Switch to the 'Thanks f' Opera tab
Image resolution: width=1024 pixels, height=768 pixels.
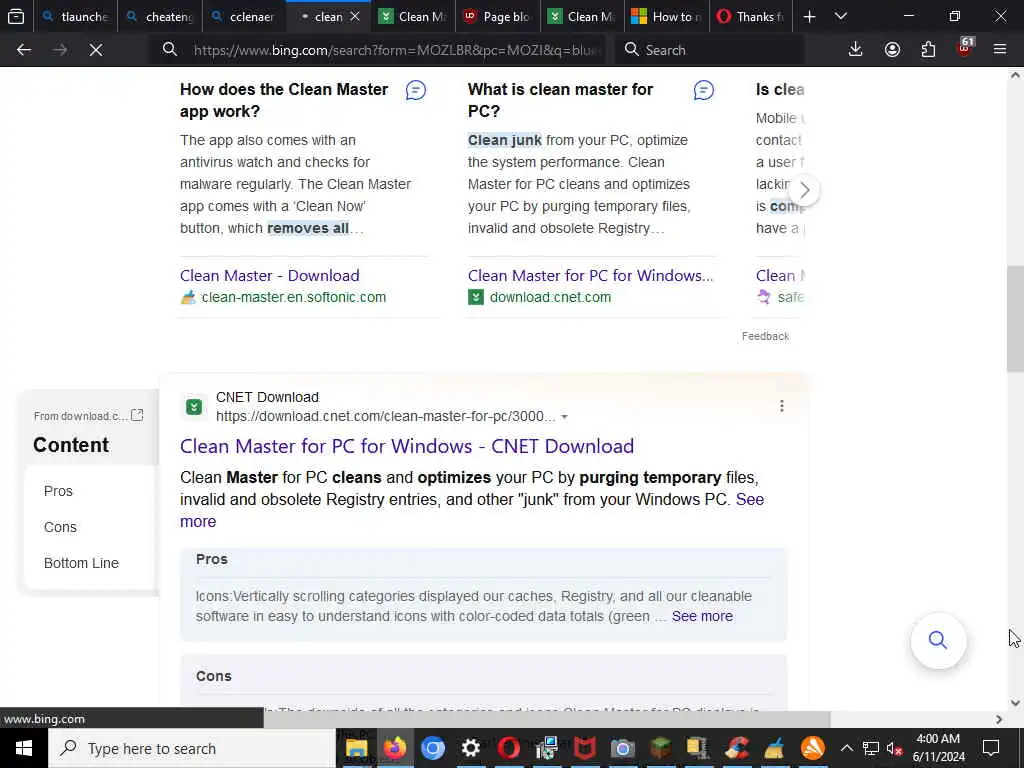750,16
